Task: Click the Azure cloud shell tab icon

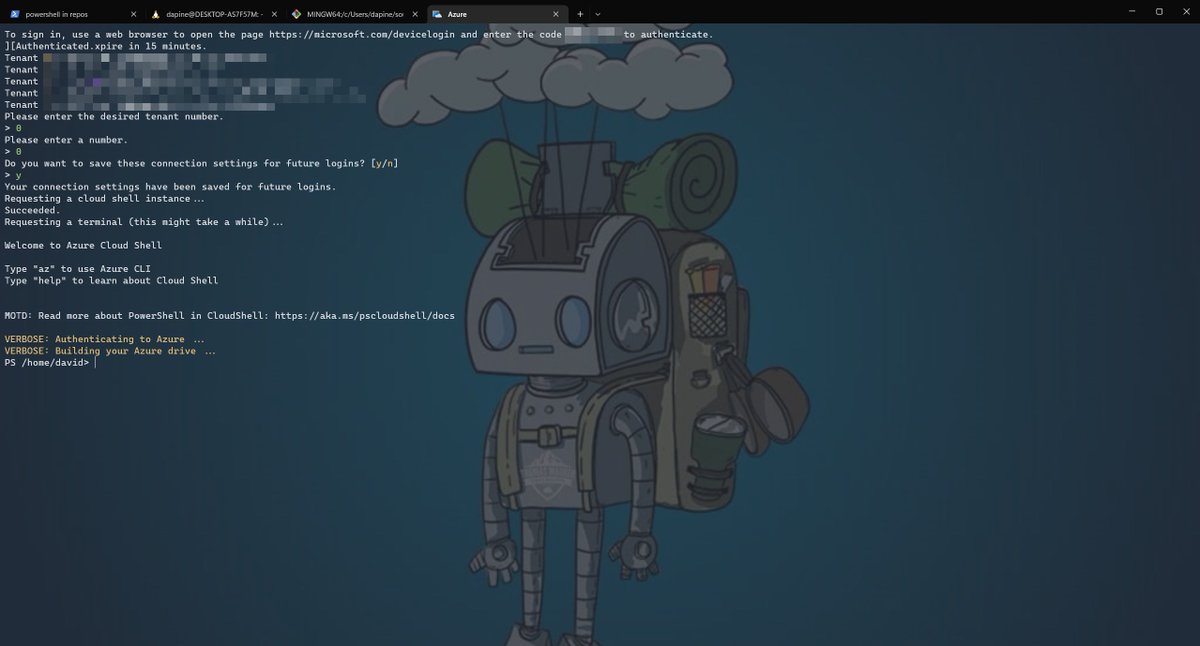Action: tap(437, 14)
